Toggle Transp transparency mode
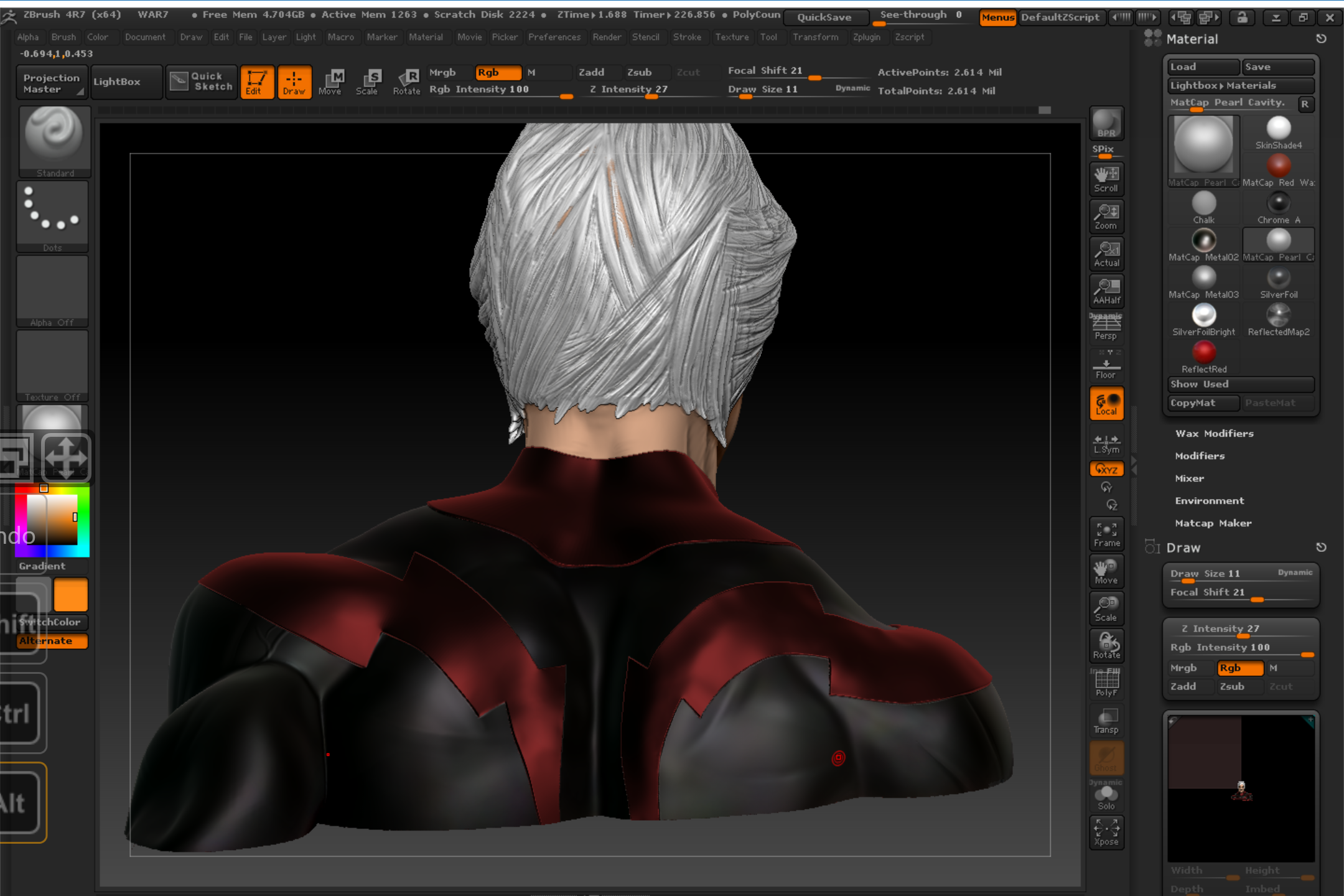 point(1106,721)
